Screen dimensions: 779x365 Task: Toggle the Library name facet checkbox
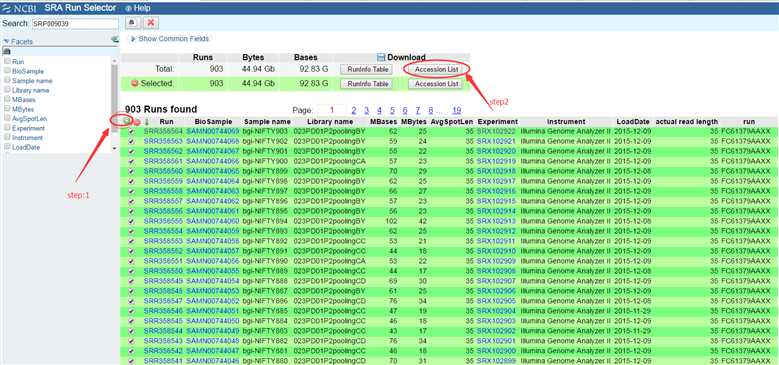coord(7,89)
